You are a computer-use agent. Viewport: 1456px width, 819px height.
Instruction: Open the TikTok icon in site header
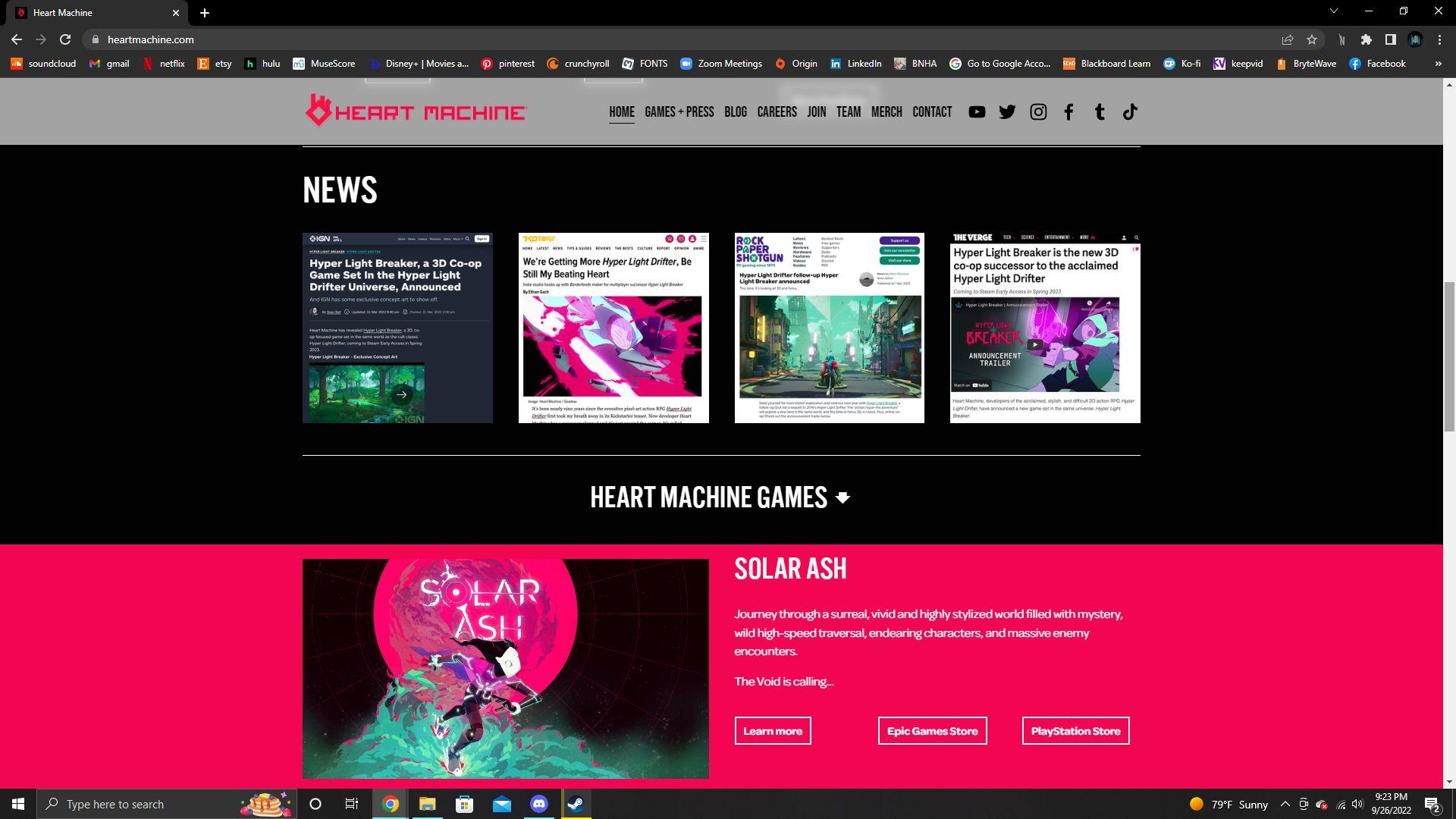[x=1130, y=112]
